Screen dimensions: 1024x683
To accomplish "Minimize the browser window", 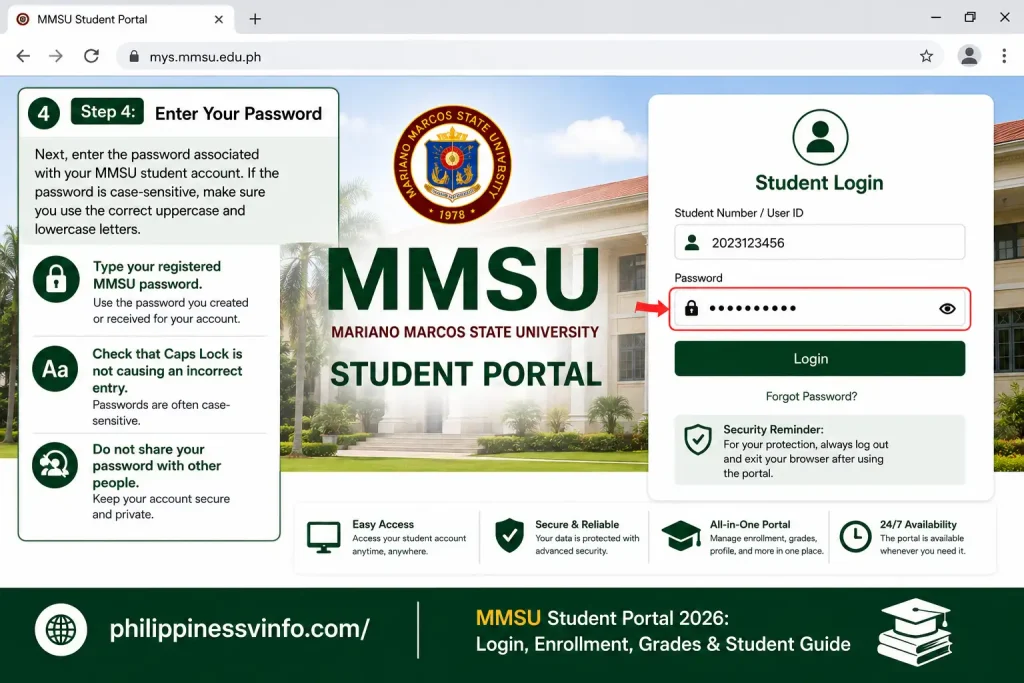I will tap(936, 18).
